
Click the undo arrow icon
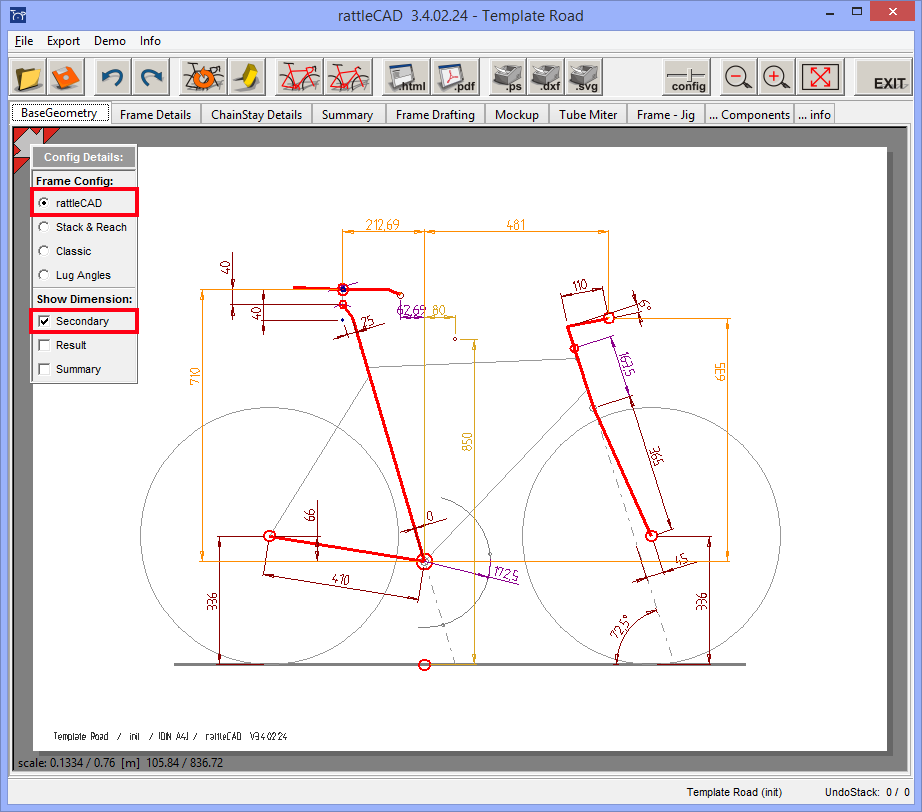click(112, 78)
